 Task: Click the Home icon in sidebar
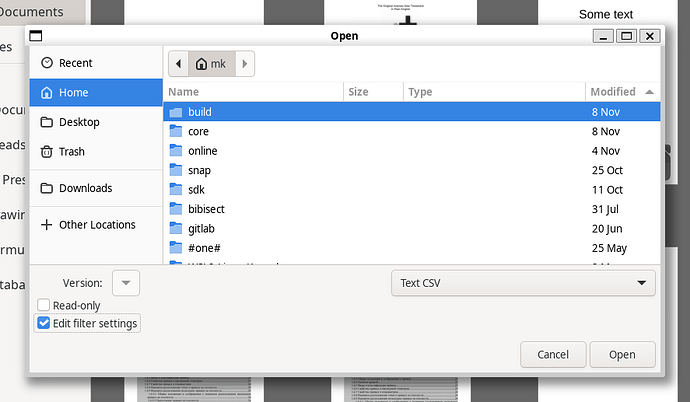coord(46,93)
